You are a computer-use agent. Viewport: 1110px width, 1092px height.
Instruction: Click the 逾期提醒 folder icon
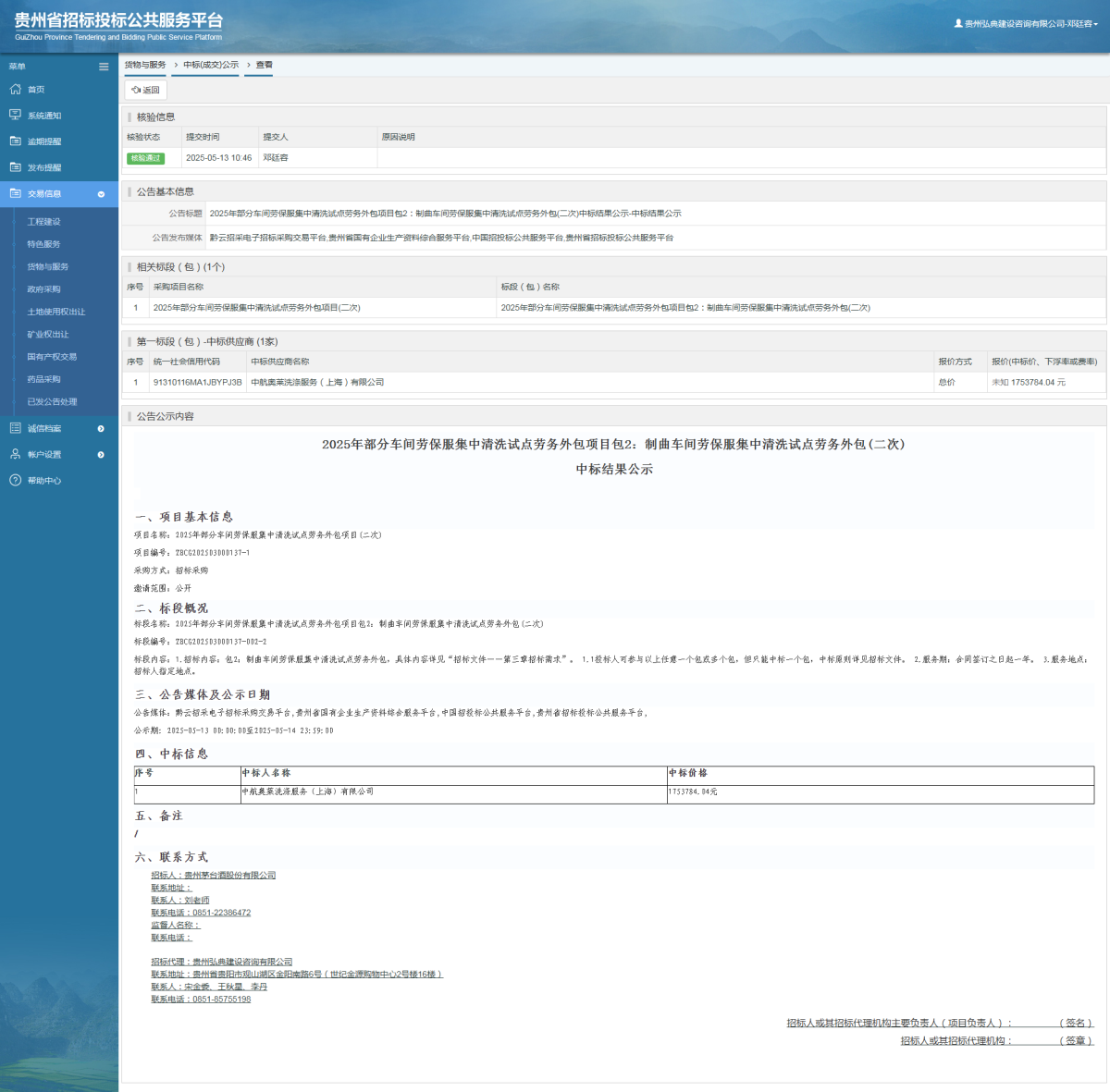coord(15,141)
